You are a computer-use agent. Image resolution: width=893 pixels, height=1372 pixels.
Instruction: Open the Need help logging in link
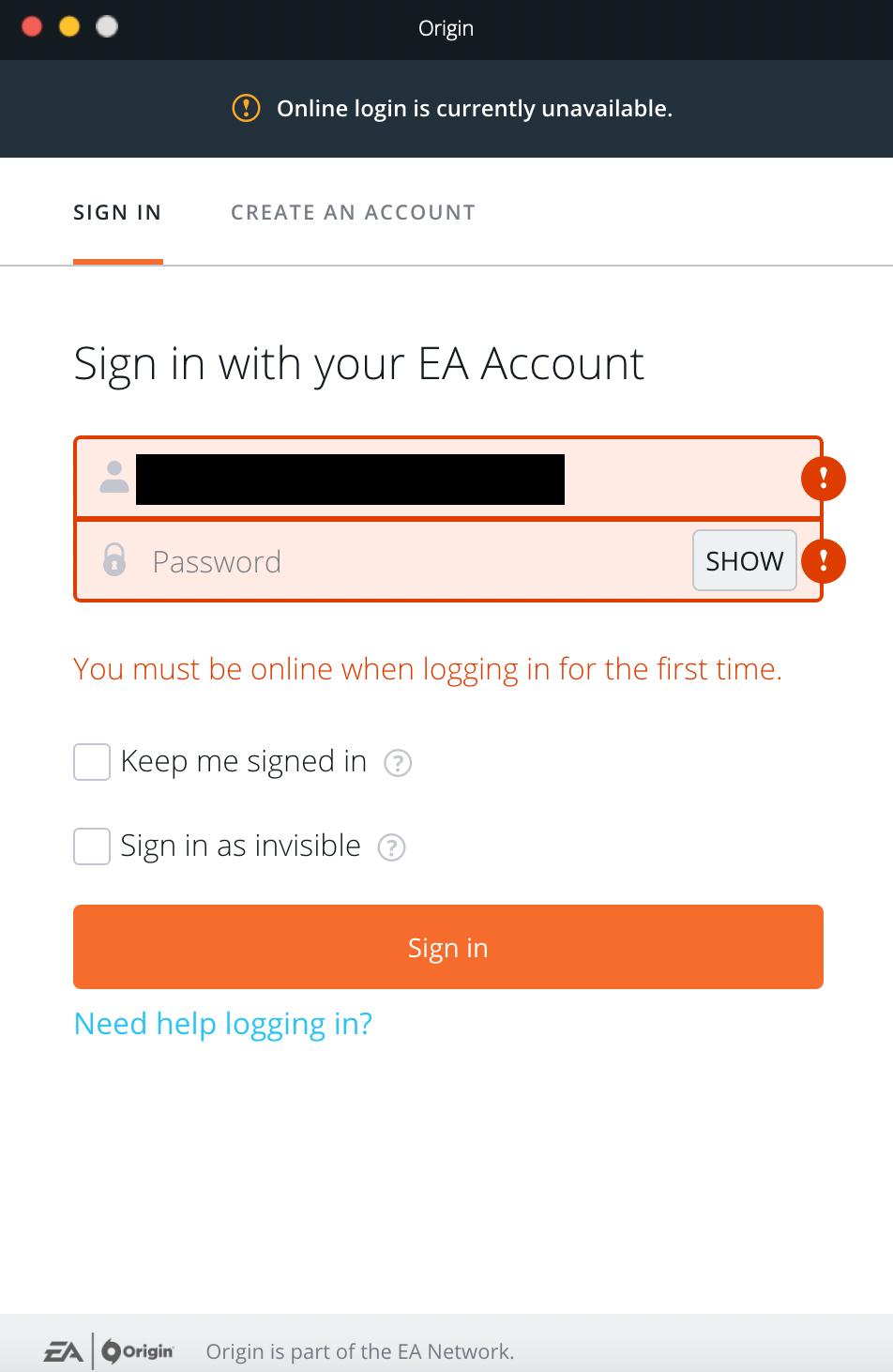coord(222,1024)
